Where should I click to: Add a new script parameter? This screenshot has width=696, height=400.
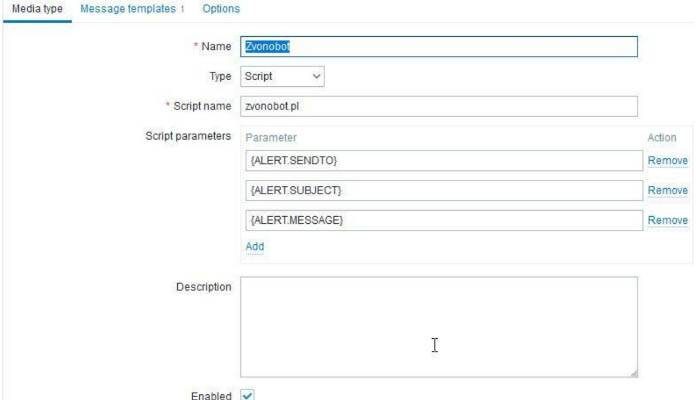point(255,246)
